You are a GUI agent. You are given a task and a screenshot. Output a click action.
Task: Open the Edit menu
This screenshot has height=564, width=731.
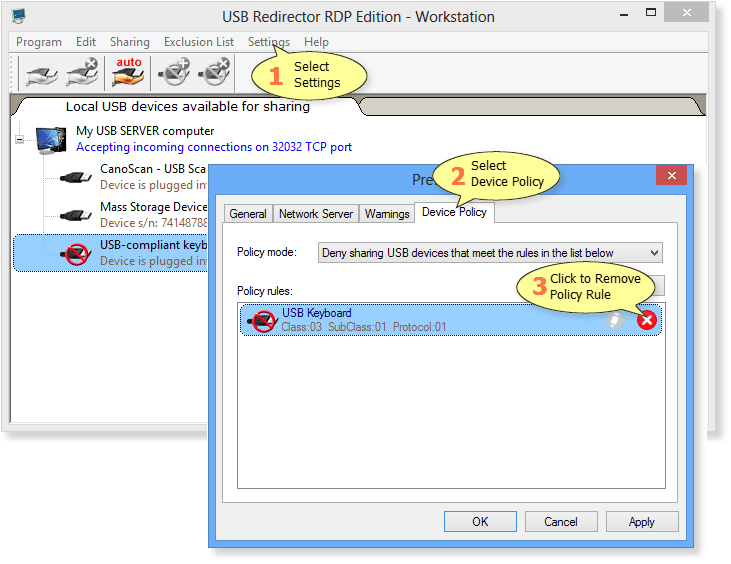coord(86,42)
